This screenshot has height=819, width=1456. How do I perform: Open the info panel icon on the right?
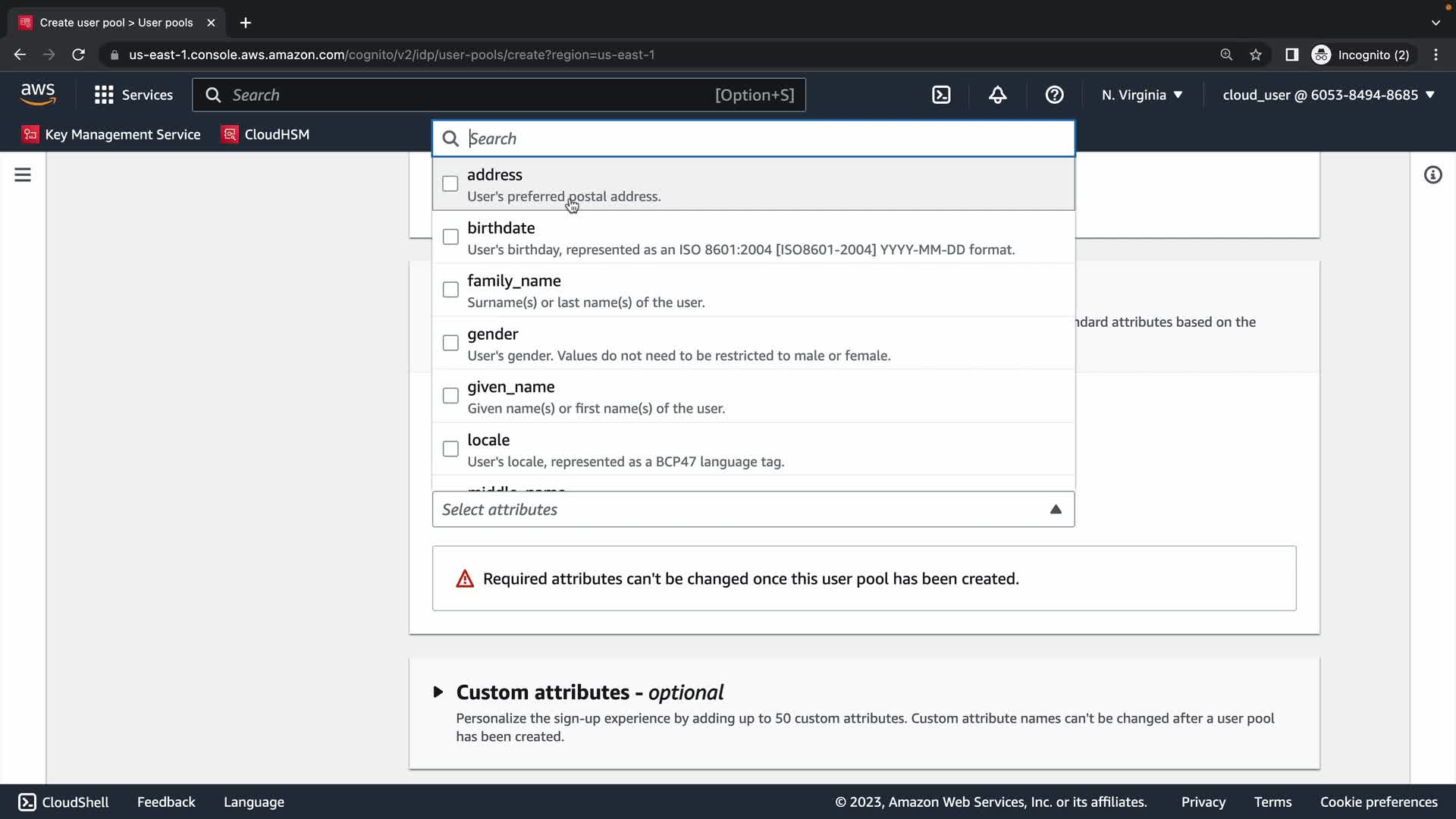[x=1432, y=175]
